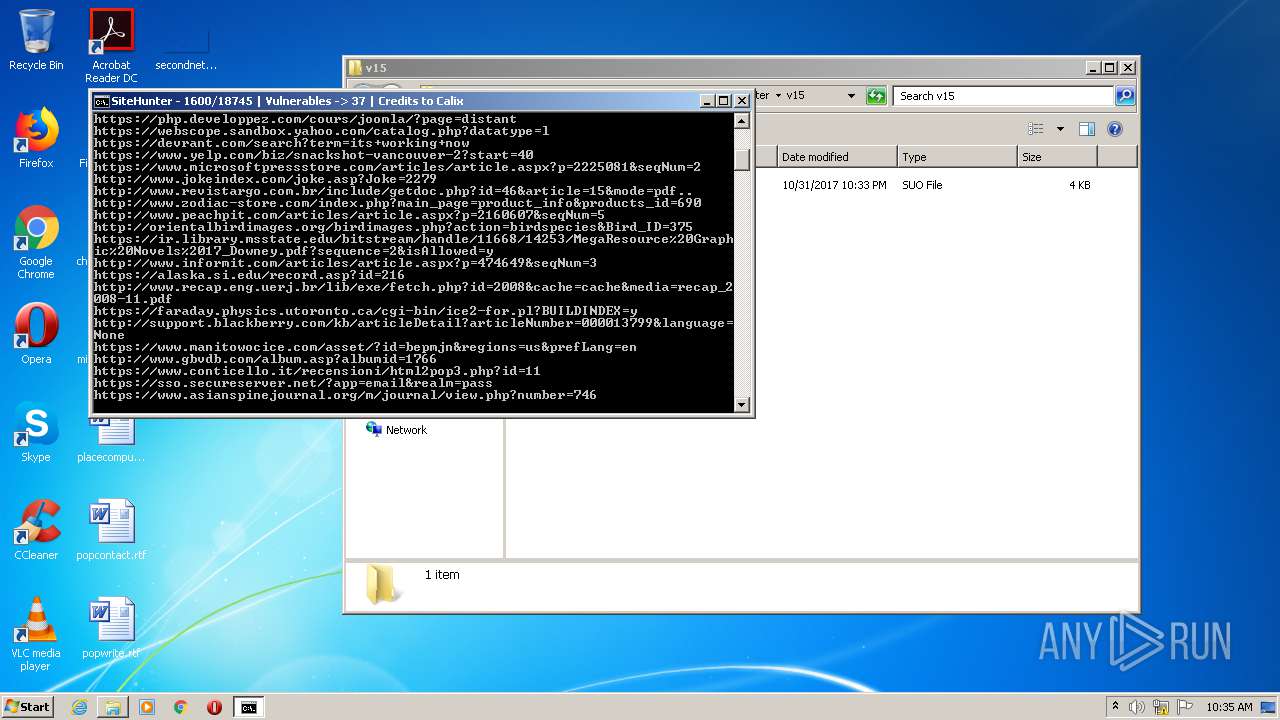
Task: Select the popwrite.rtf document icon
Action: 111,628
